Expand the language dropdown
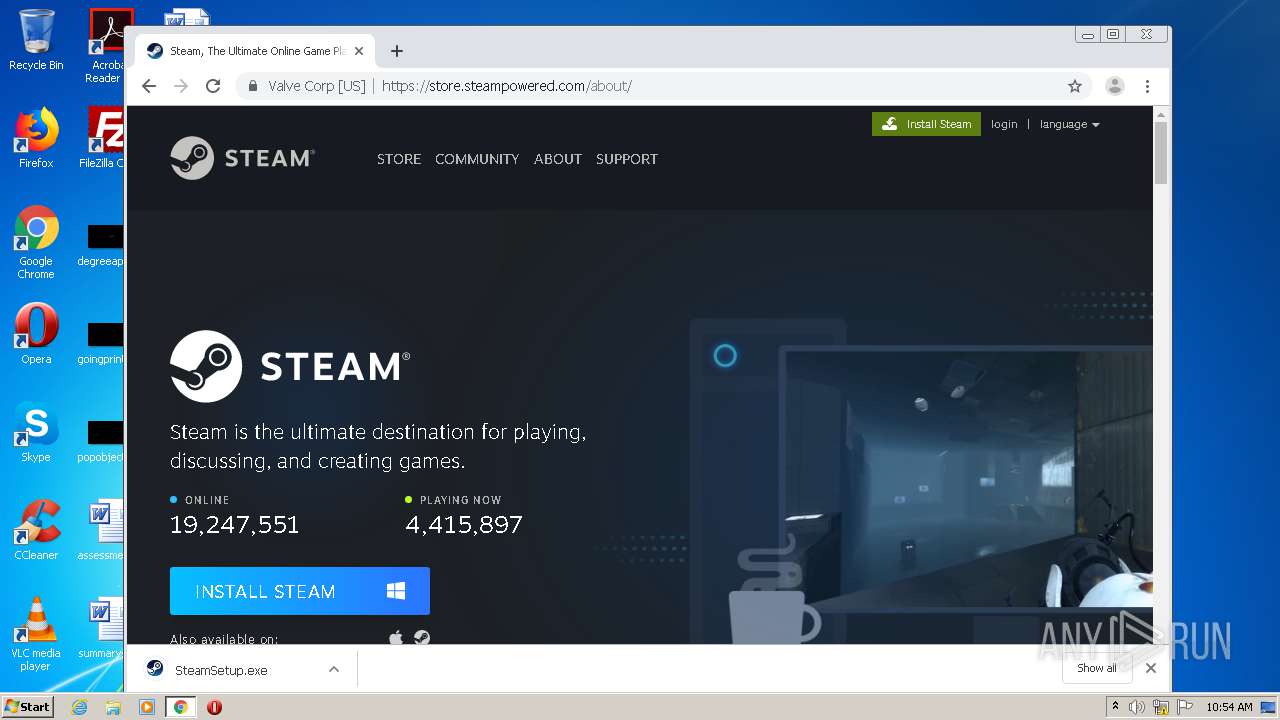Screen dimensions: 1280x720 tap(1069, 124)
